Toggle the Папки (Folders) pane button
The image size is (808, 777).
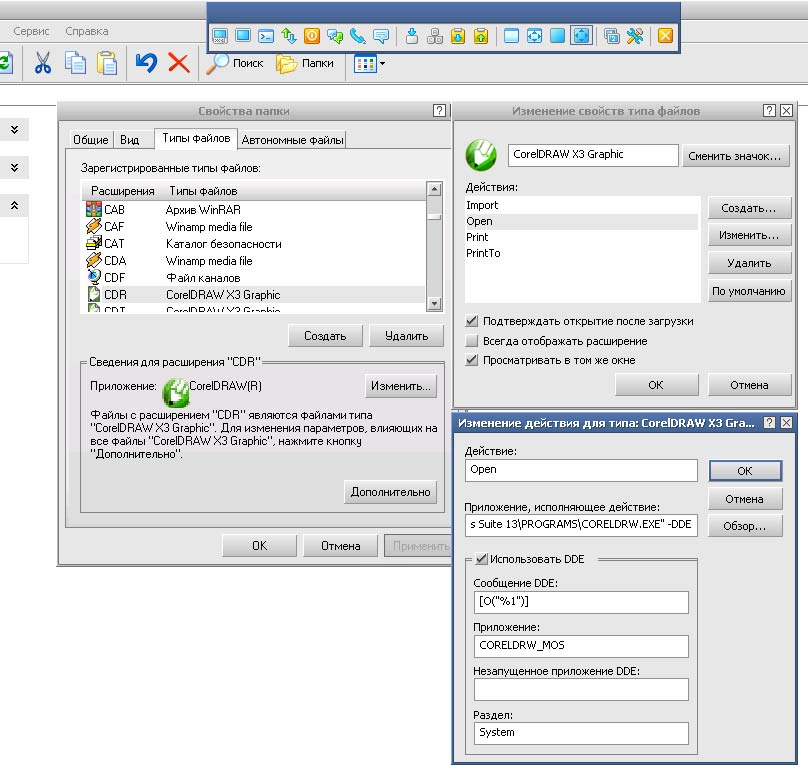(x=305, y=63)
